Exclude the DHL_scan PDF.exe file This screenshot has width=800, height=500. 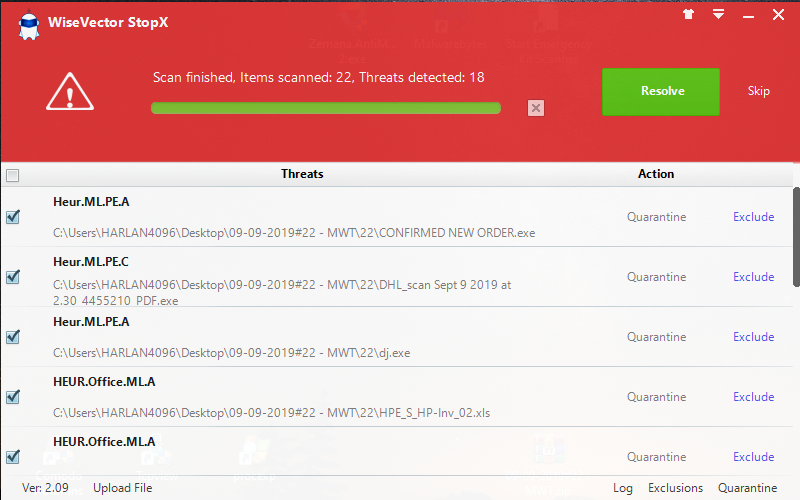[754, 277]
